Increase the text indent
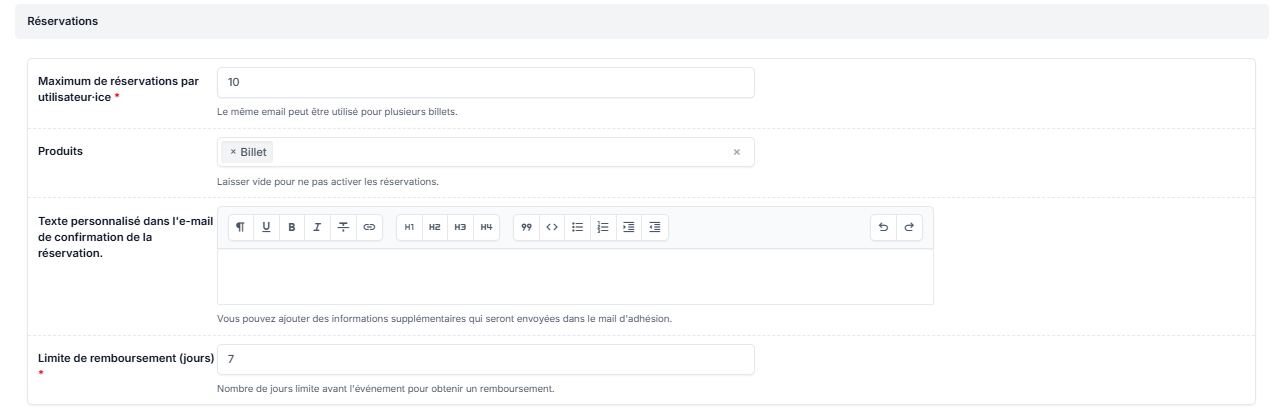The image size is (1283, 419). 629,227
